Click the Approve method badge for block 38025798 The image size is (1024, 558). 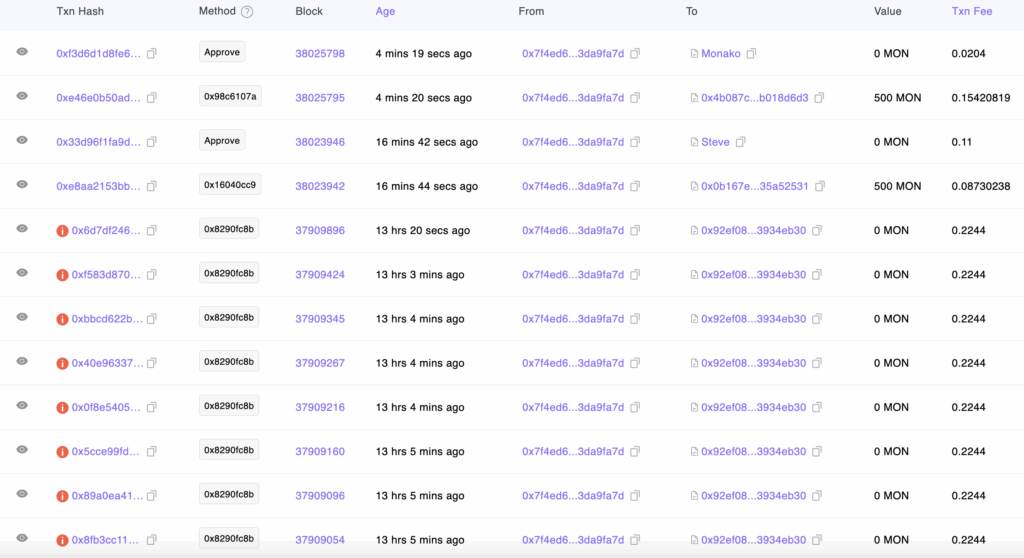222,53
